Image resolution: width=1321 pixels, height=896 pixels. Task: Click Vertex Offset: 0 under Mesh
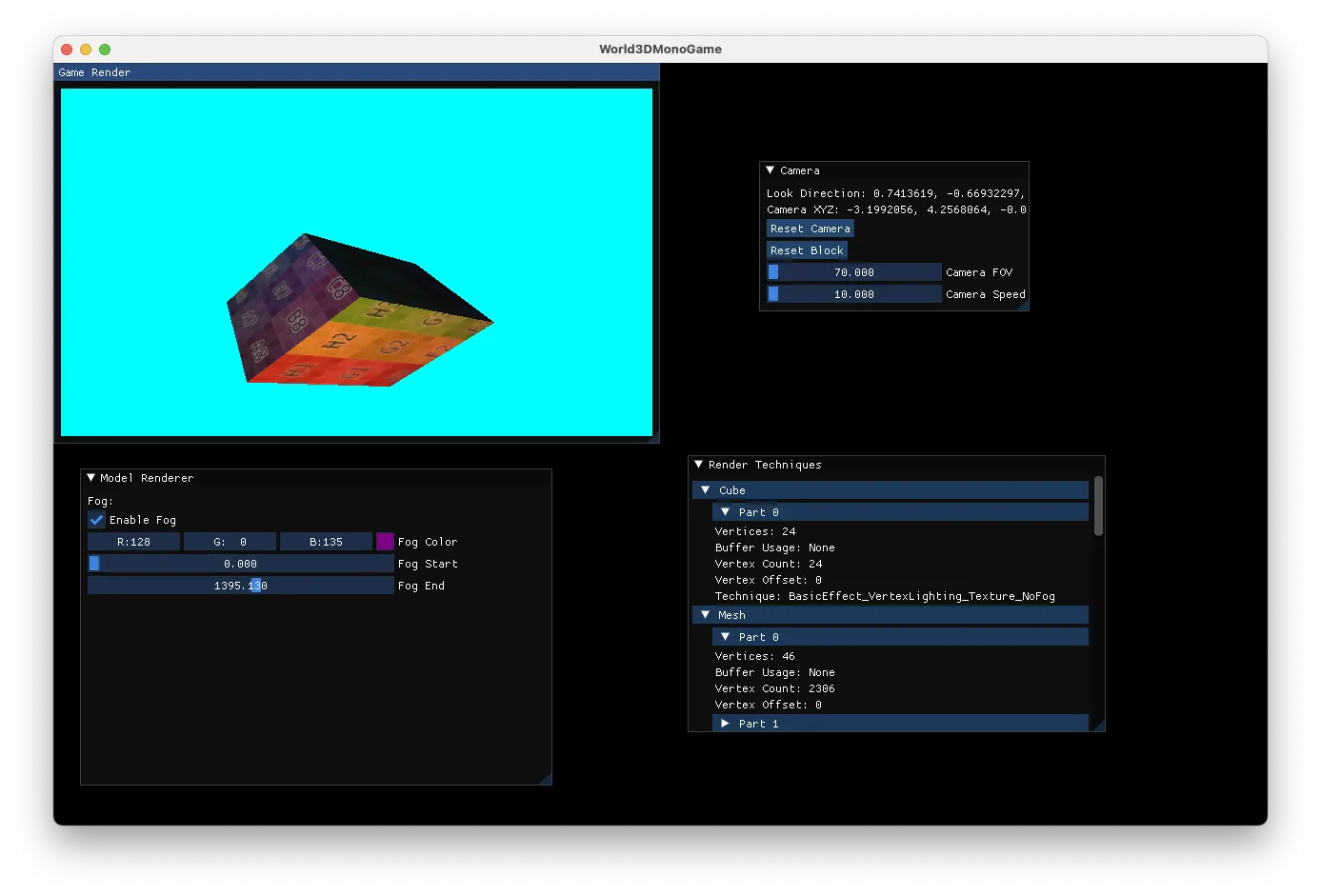(x=769, y=705)
